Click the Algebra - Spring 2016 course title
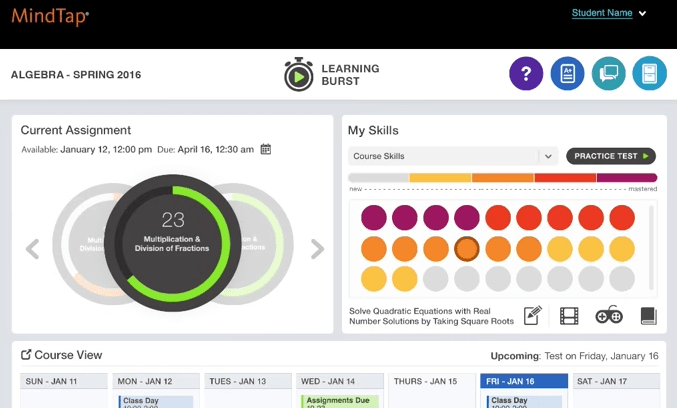Viewport: 677px width, 408px height. pyautogui.click(x=76, y=75)
